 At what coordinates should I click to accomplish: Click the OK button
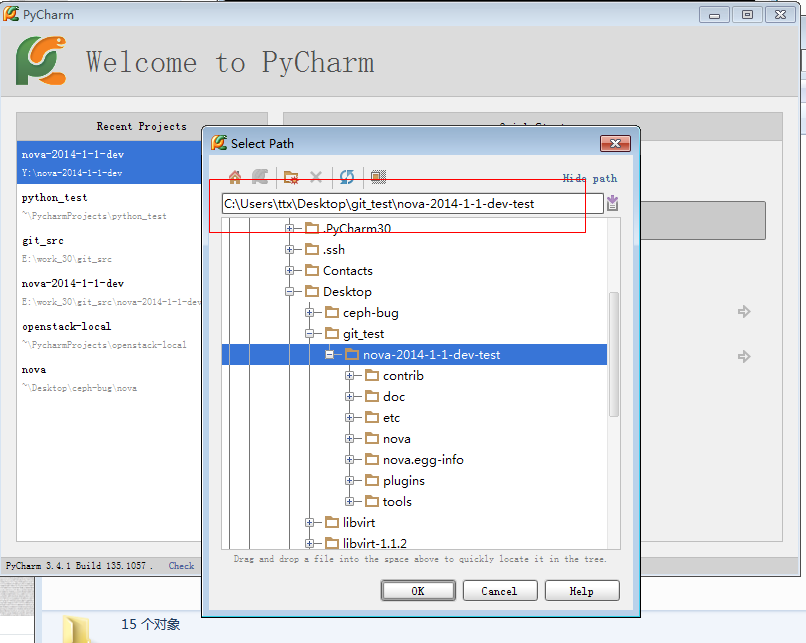pos(418,591)
